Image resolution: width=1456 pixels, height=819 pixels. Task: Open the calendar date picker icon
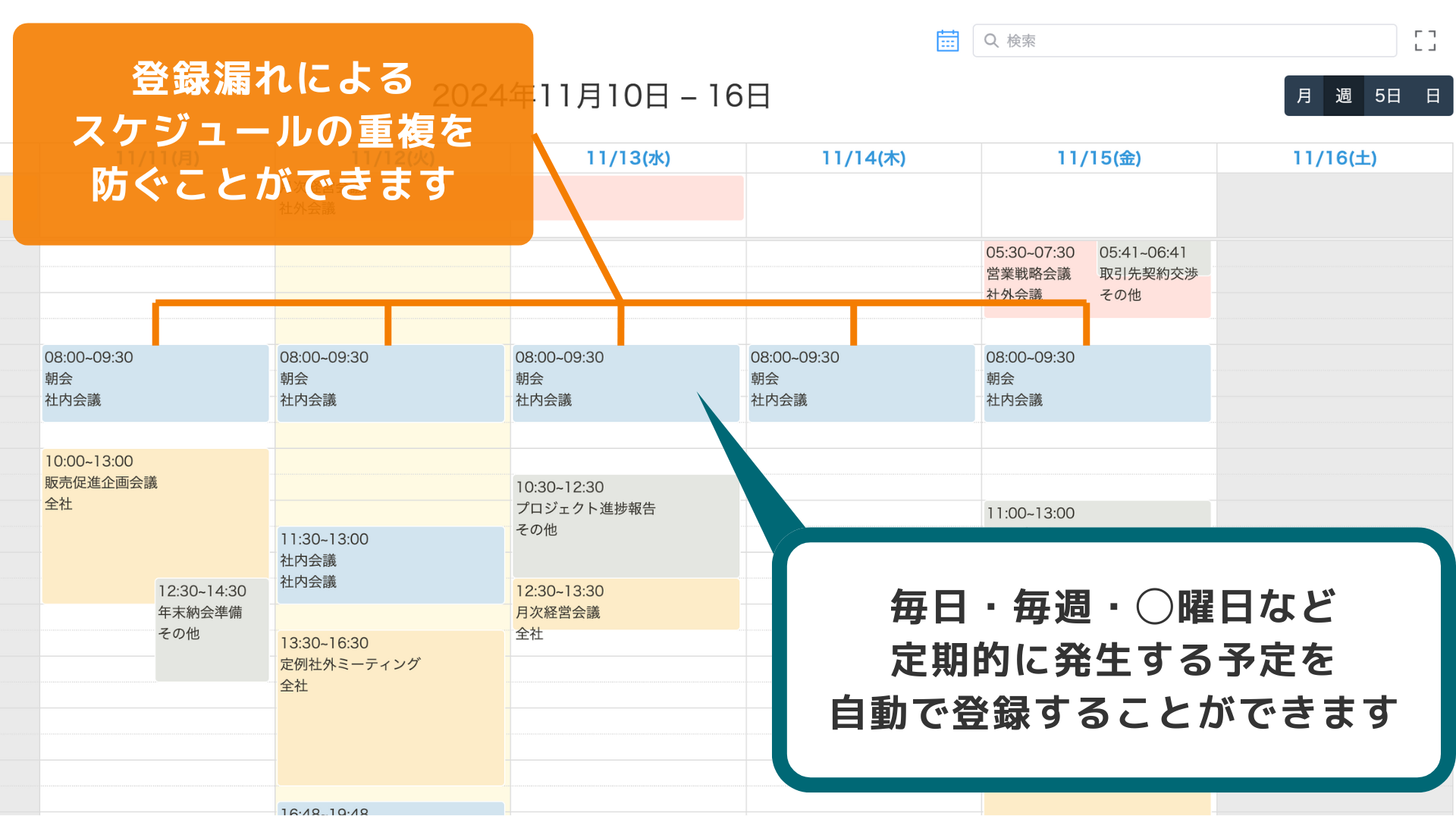tap(947, 41)
